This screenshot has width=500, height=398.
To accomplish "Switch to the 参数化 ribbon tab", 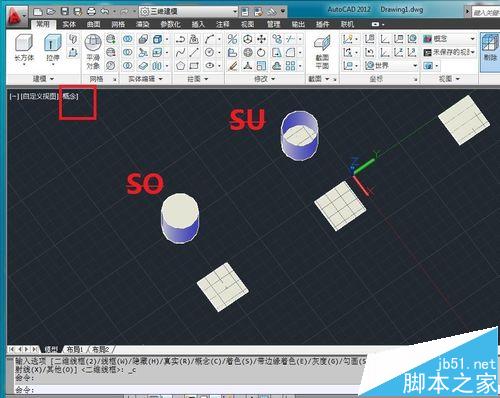I will click(x=170, y=24).
